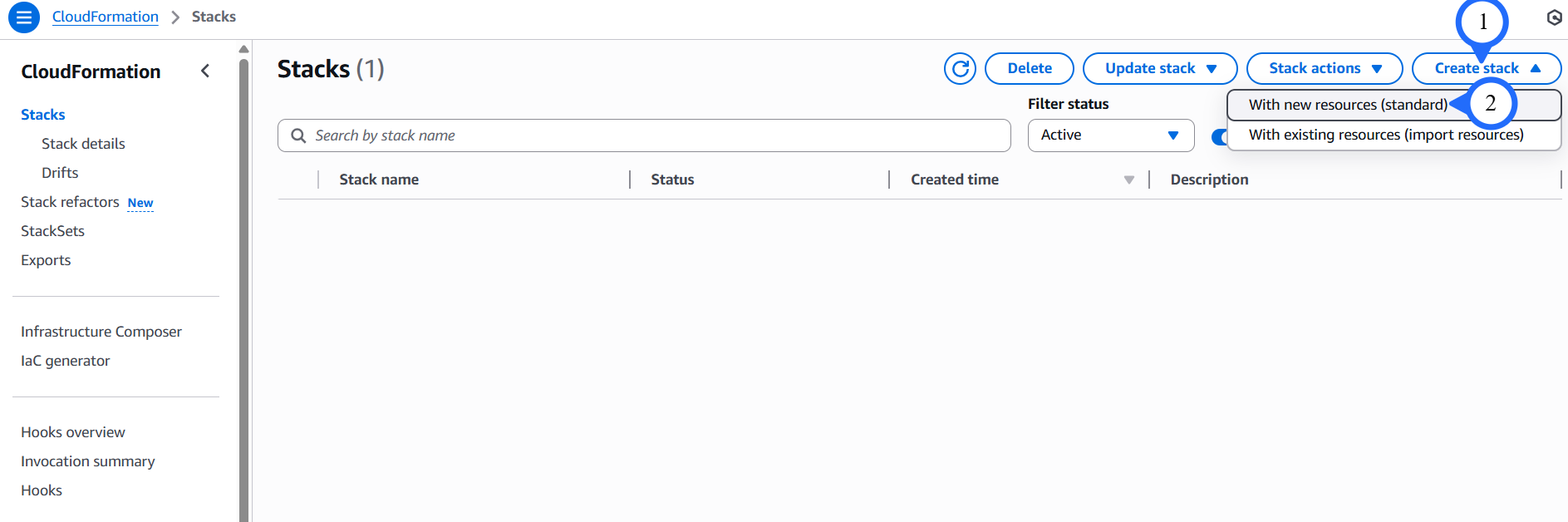The width and height of the screenshot is (1568, 522).
Task: Open the Active filter status dropdown
Action: (x=1111, y=135)
